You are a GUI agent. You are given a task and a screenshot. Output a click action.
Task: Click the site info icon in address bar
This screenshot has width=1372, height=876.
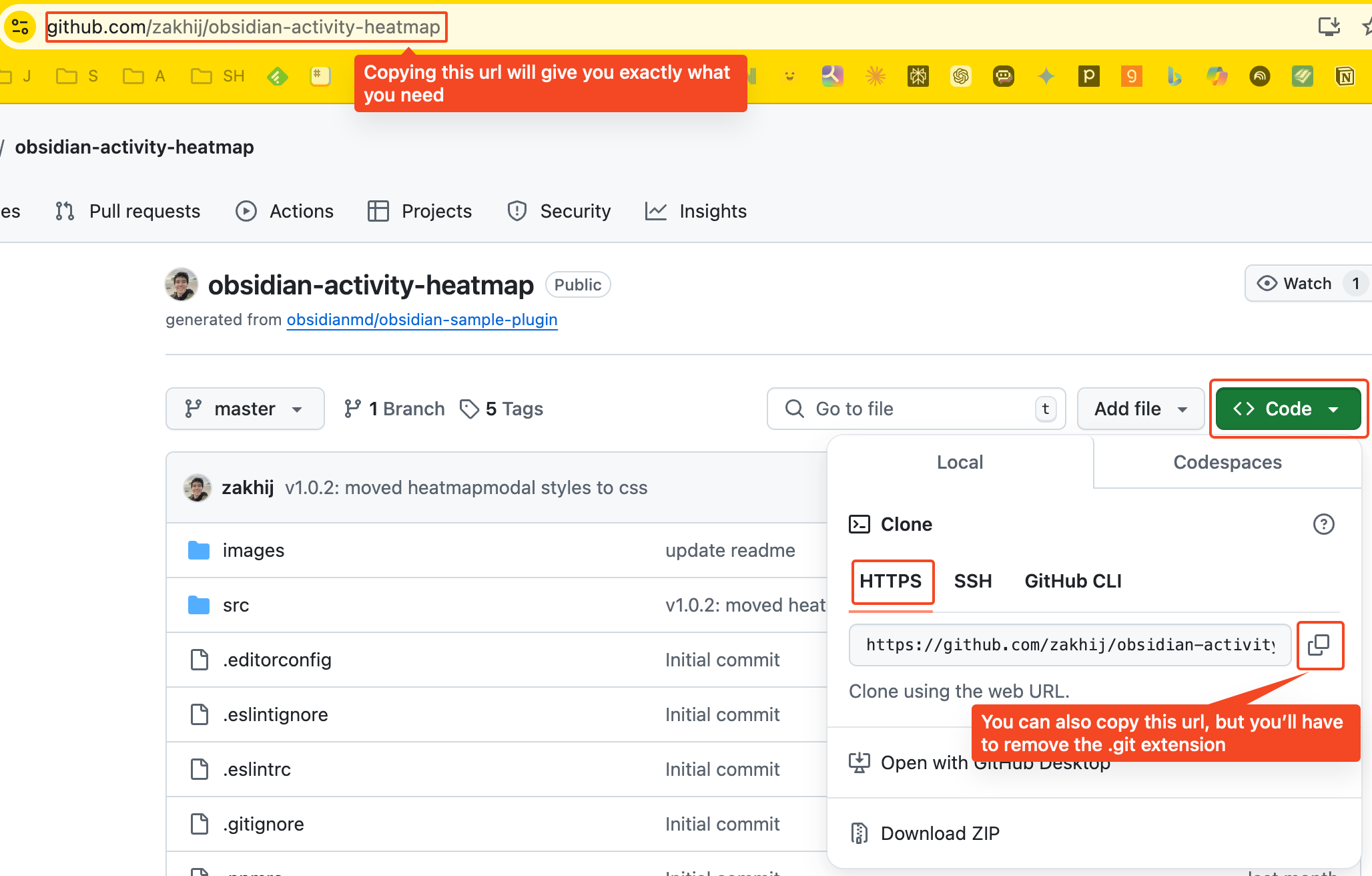tap(20, 27)
